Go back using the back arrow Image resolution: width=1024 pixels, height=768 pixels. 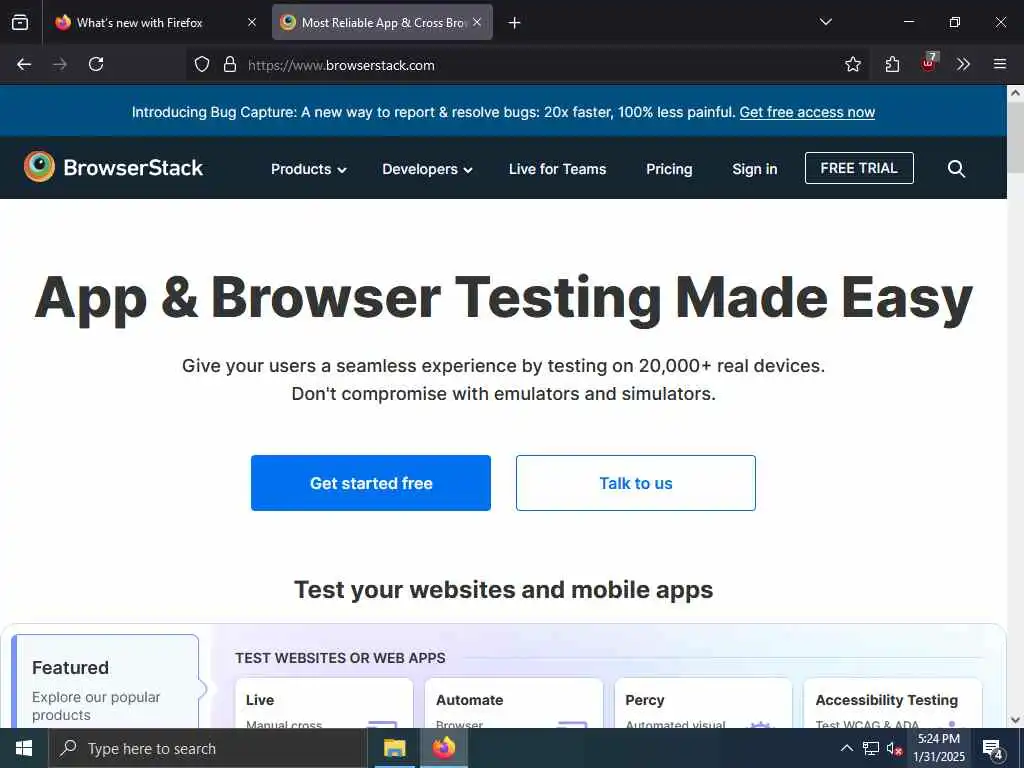tap(24, 64)
